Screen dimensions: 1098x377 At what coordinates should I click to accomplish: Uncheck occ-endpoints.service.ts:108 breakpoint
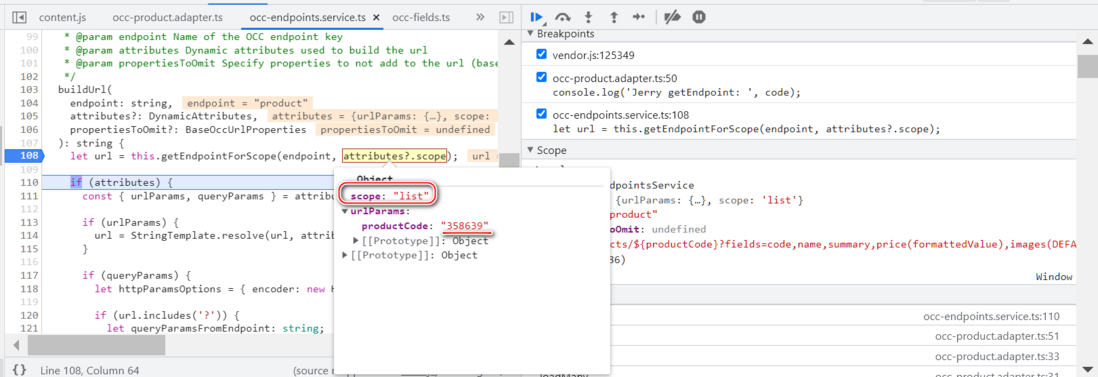pyautogui.click(x=541, y=114)
